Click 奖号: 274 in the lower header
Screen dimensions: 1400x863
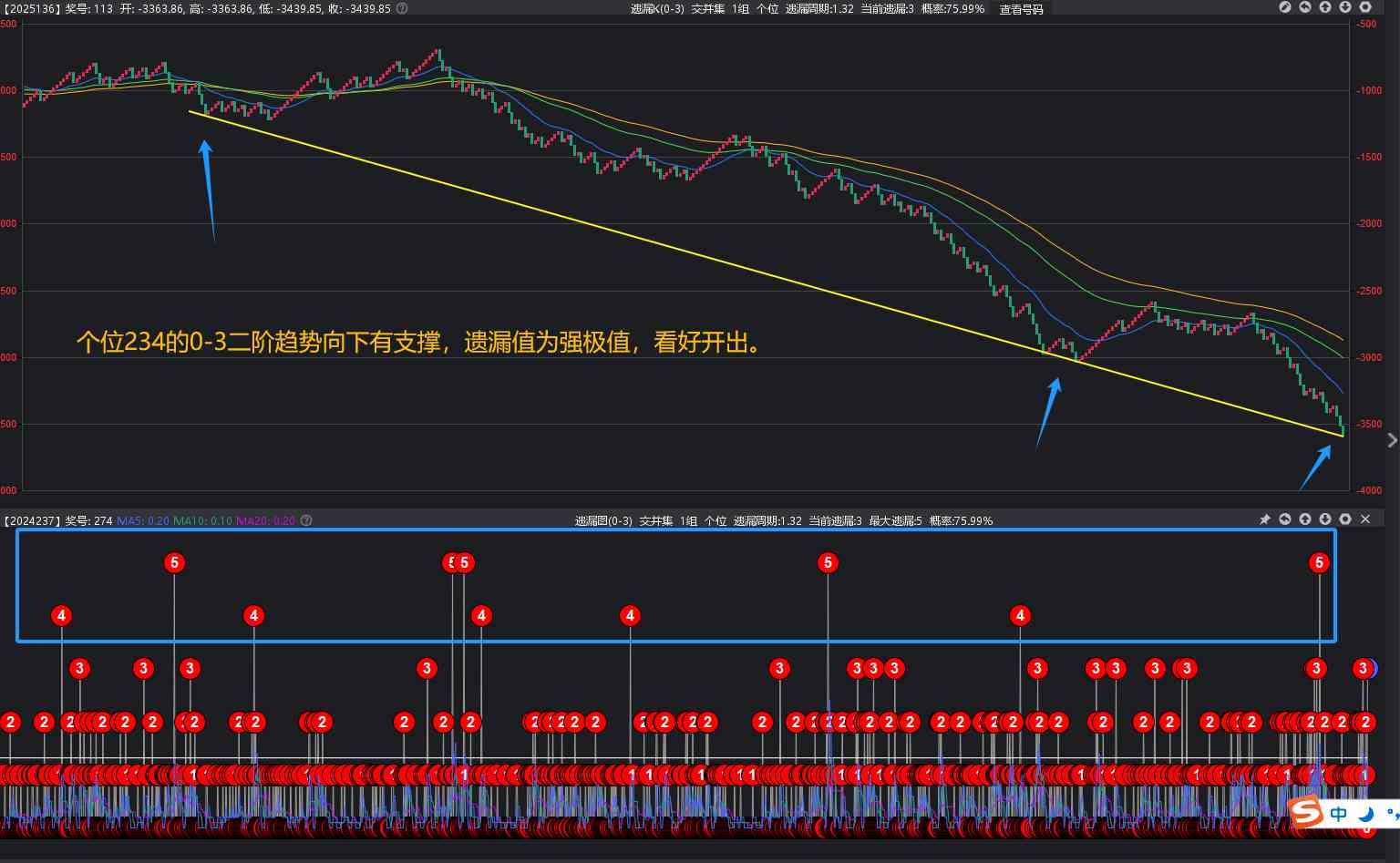[x=88, y=520]
